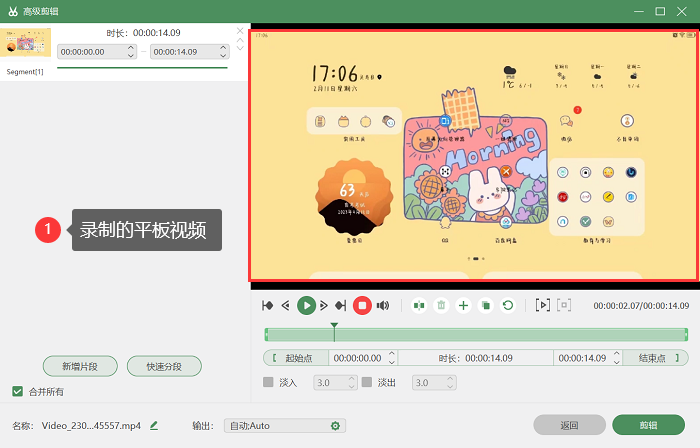Remove Segment[1] with the X
This screenshot has height=448, width=700.
[x=240, y=31]
